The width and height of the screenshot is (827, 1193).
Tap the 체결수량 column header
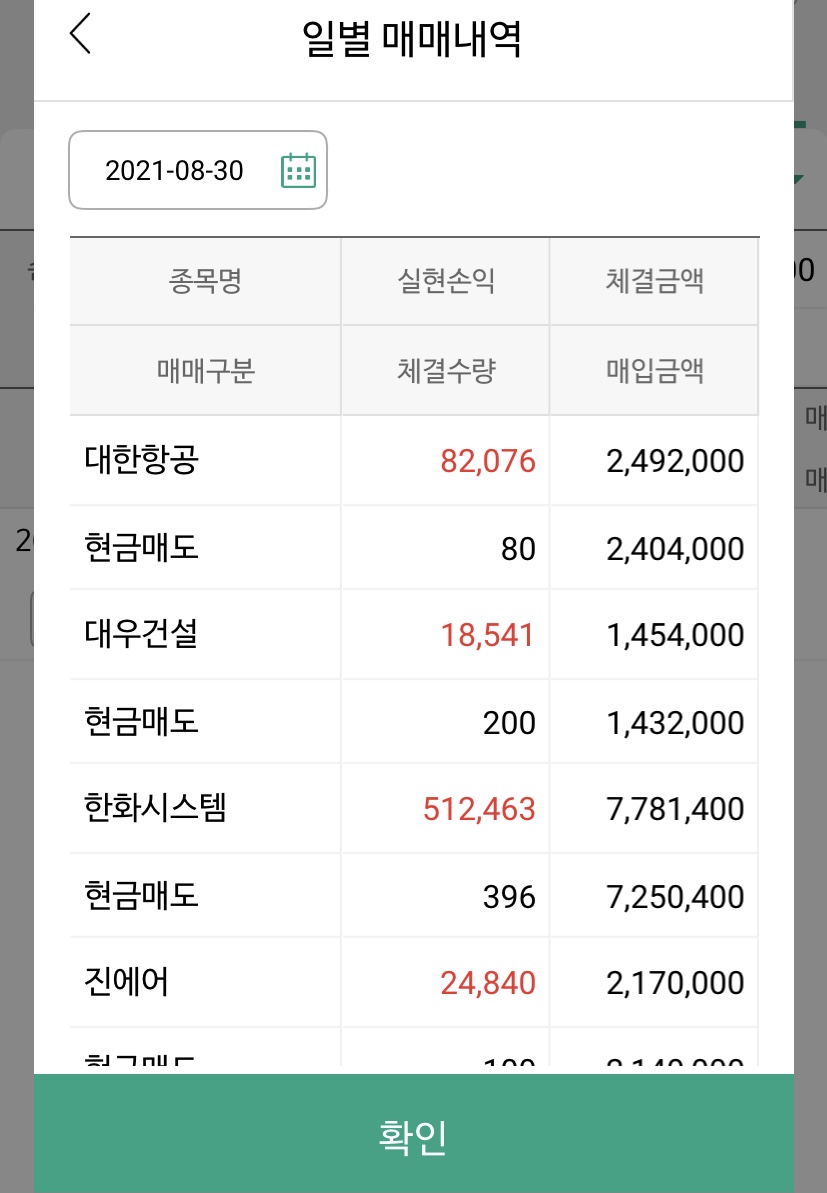tap(445, 372)
